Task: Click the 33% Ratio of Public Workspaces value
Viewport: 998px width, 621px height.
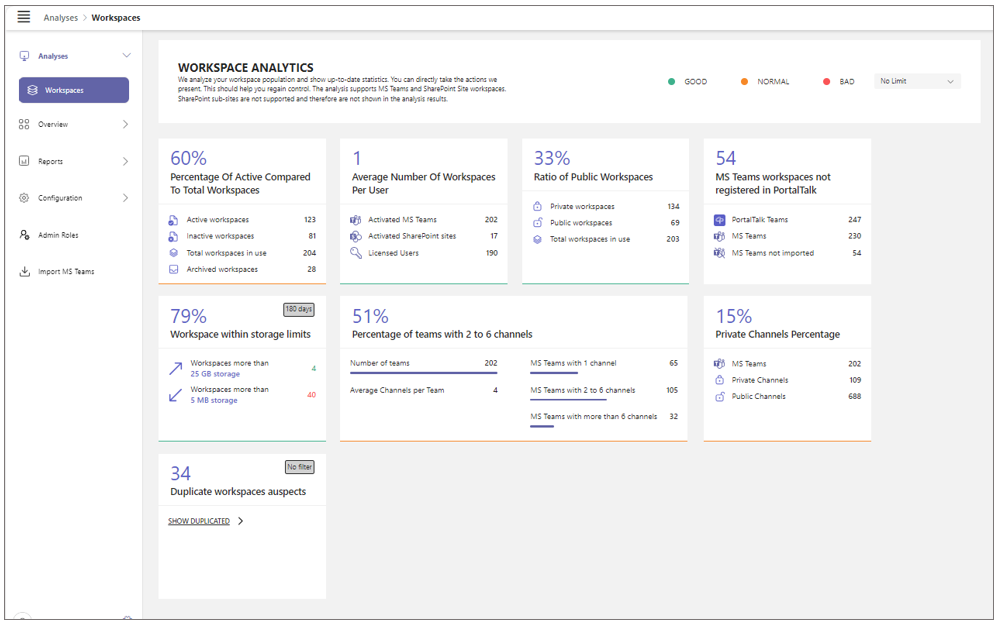Action: pos(552,158)
